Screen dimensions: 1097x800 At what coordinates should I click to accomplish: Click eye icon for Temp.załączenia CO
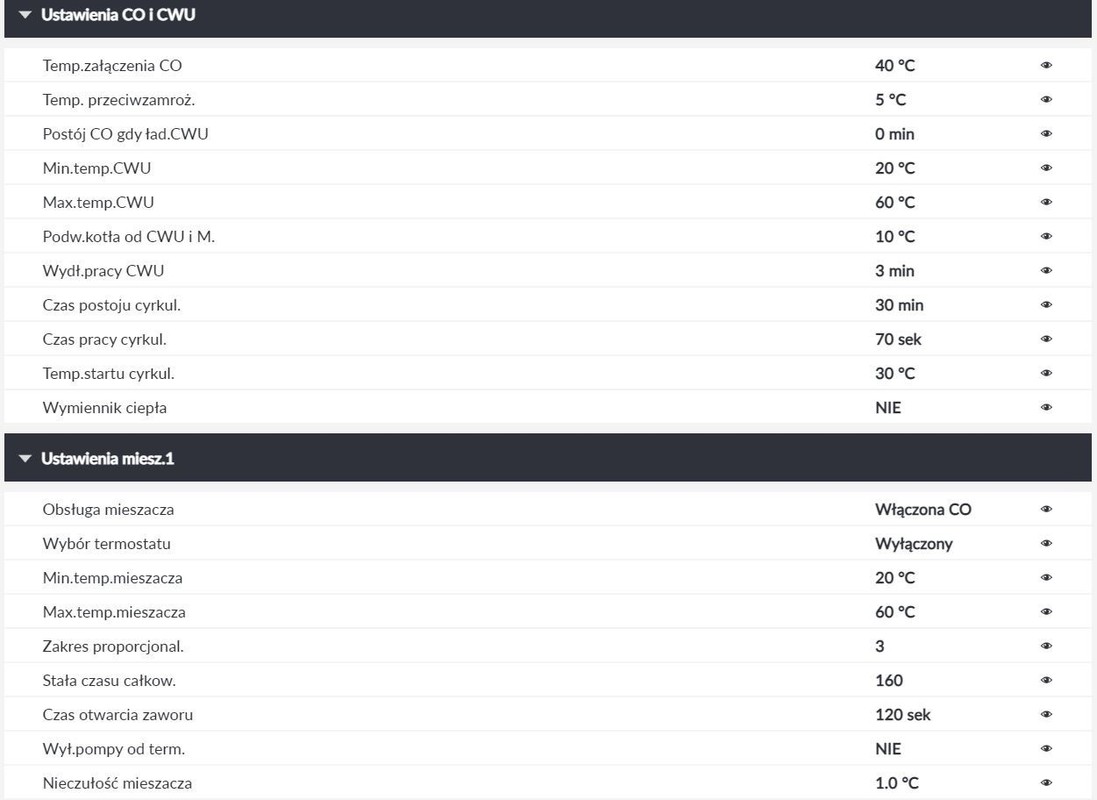(x=1046, y=66)
